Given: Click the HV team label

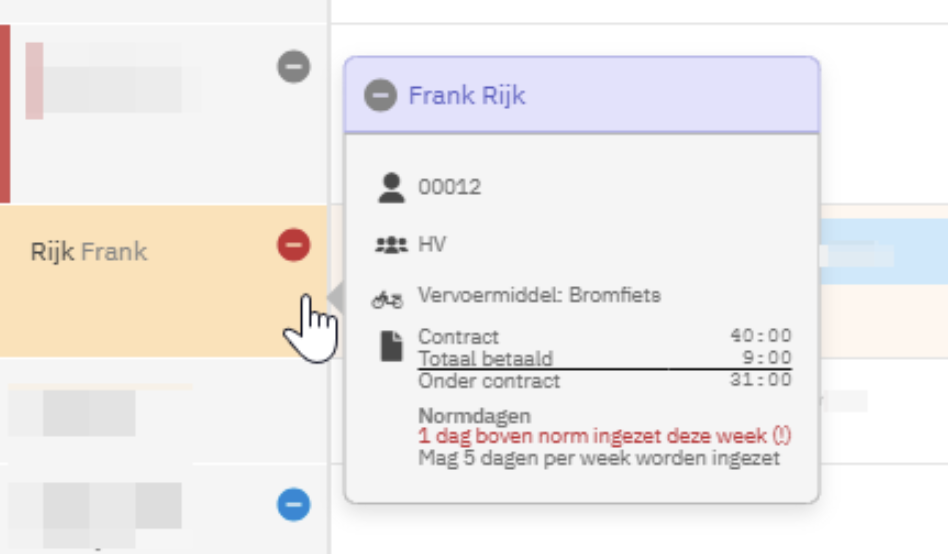Looking at the screenshot, I should (x=432, y=244).
